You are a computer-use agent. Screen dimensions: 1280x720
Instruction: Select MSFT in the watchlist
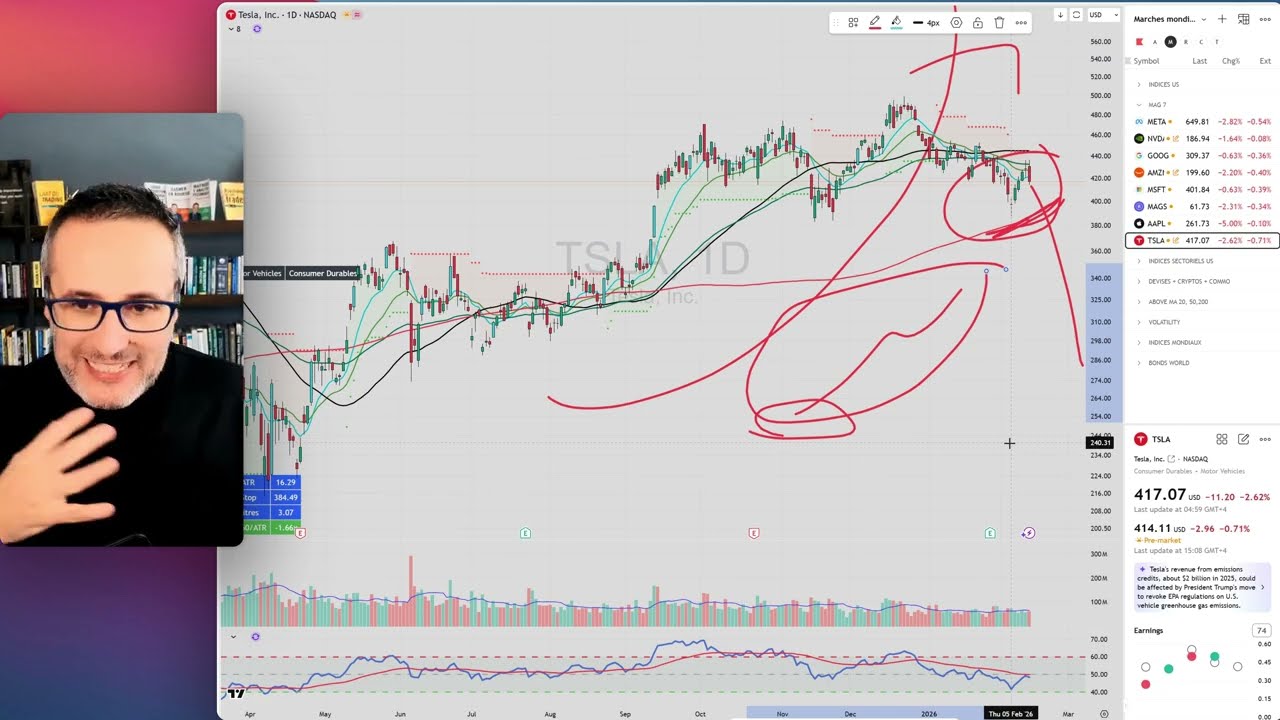(1202, 190)
